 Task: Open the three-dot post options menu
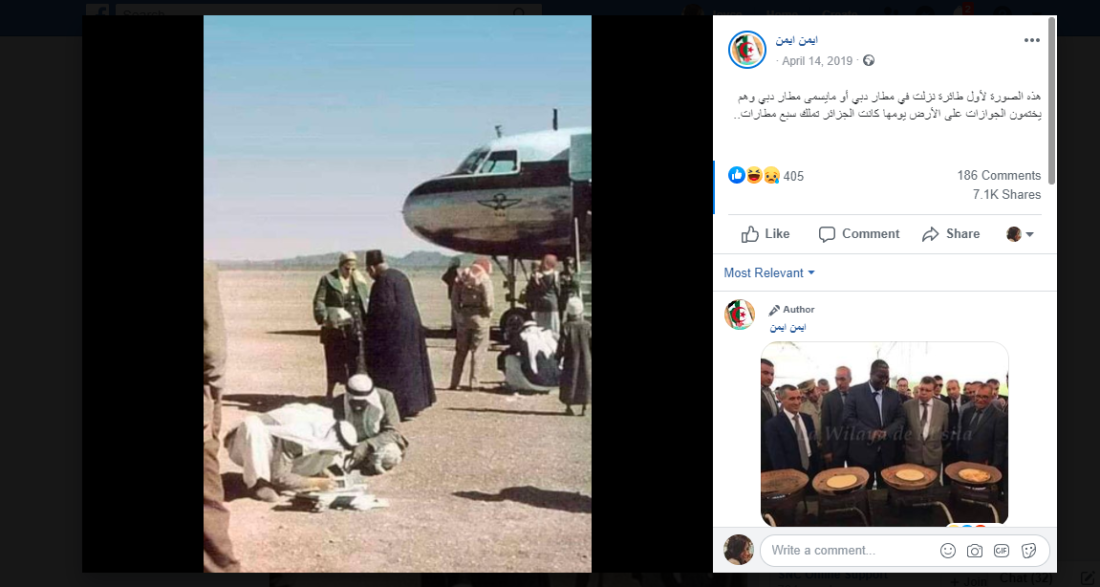(x=1031, y=41)
